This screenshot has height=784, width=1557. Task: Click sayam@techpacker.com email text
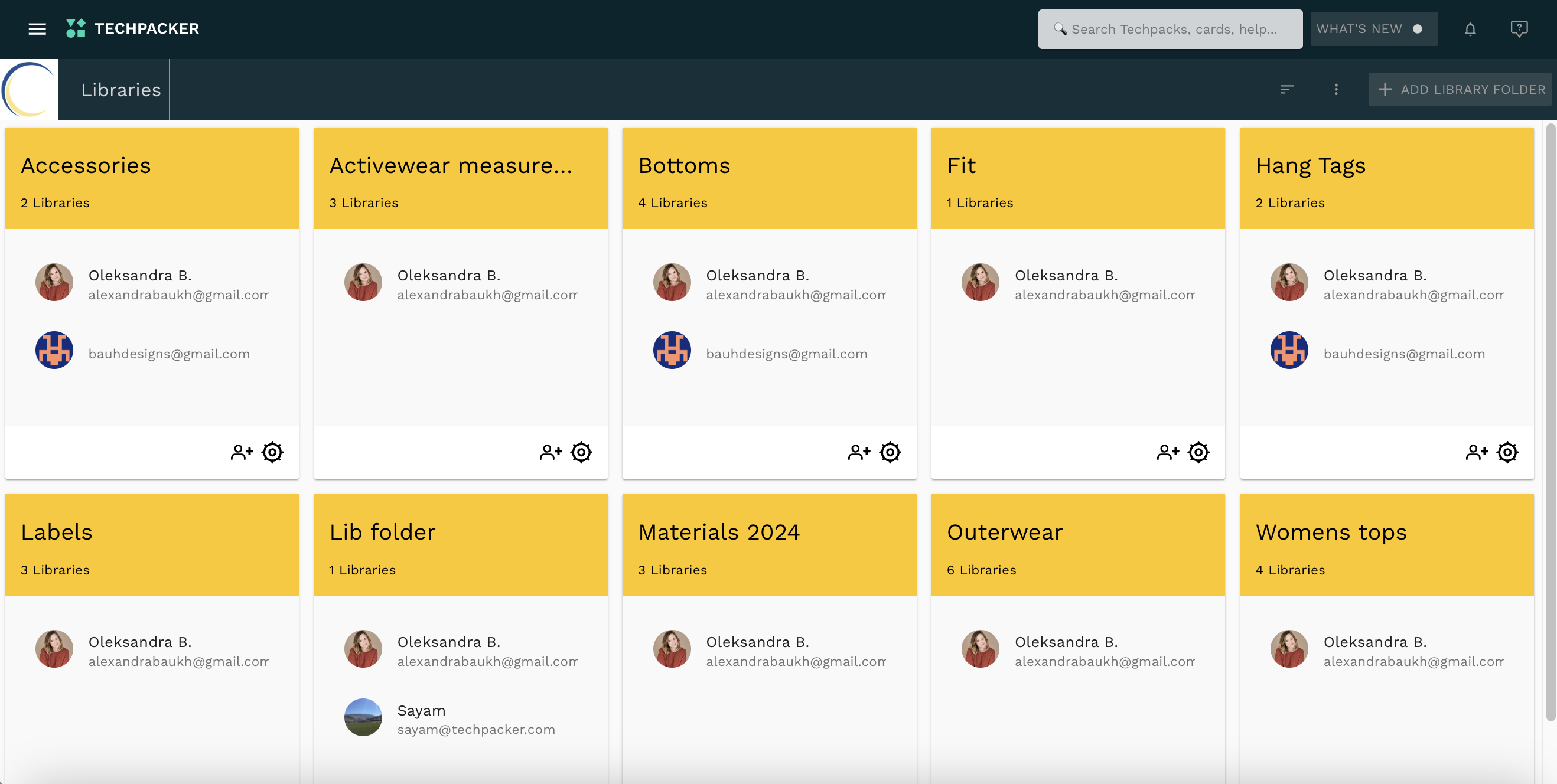(x=476, y=730)
